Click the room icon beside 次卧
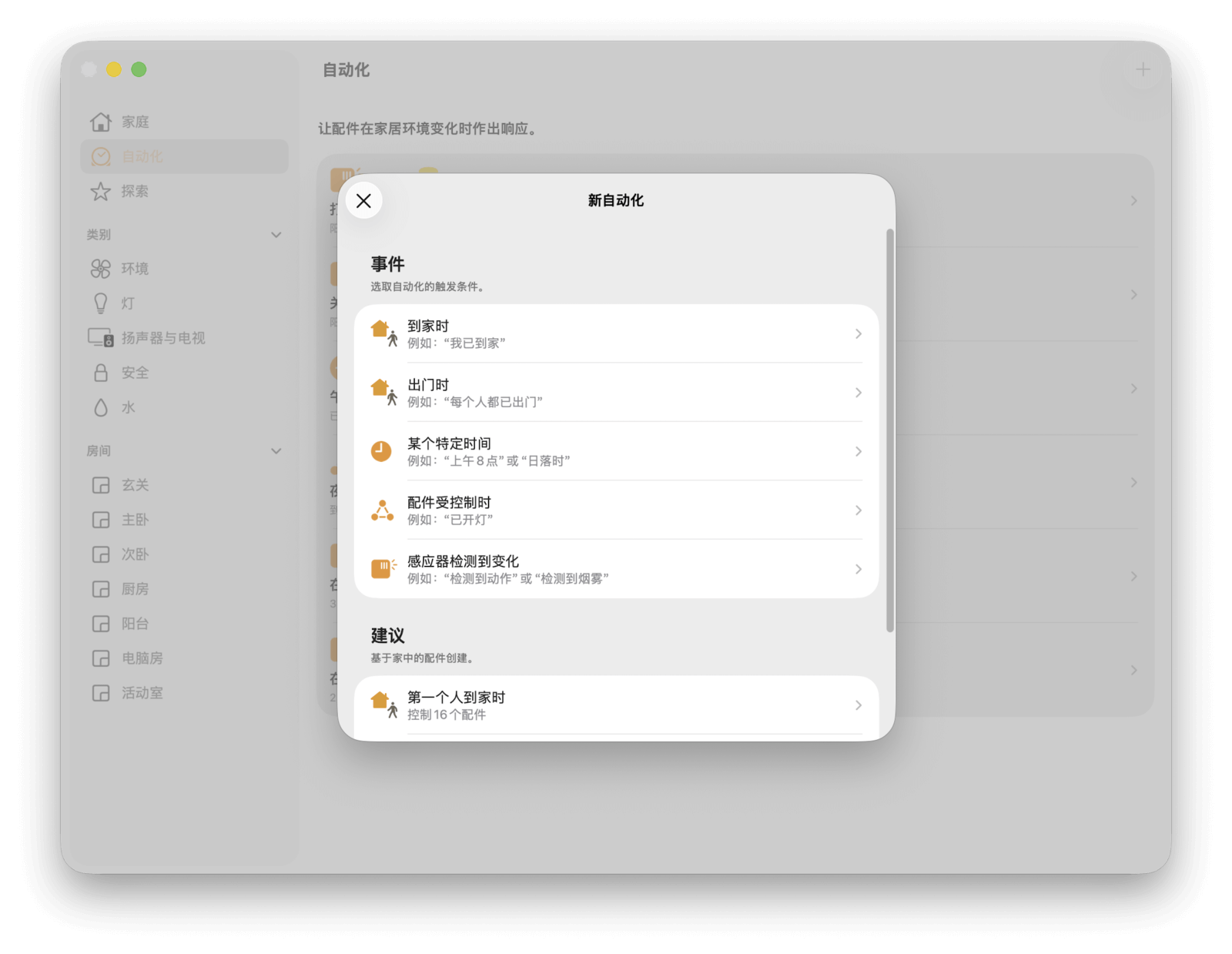The image size is (1232, 954). (101, 554)
